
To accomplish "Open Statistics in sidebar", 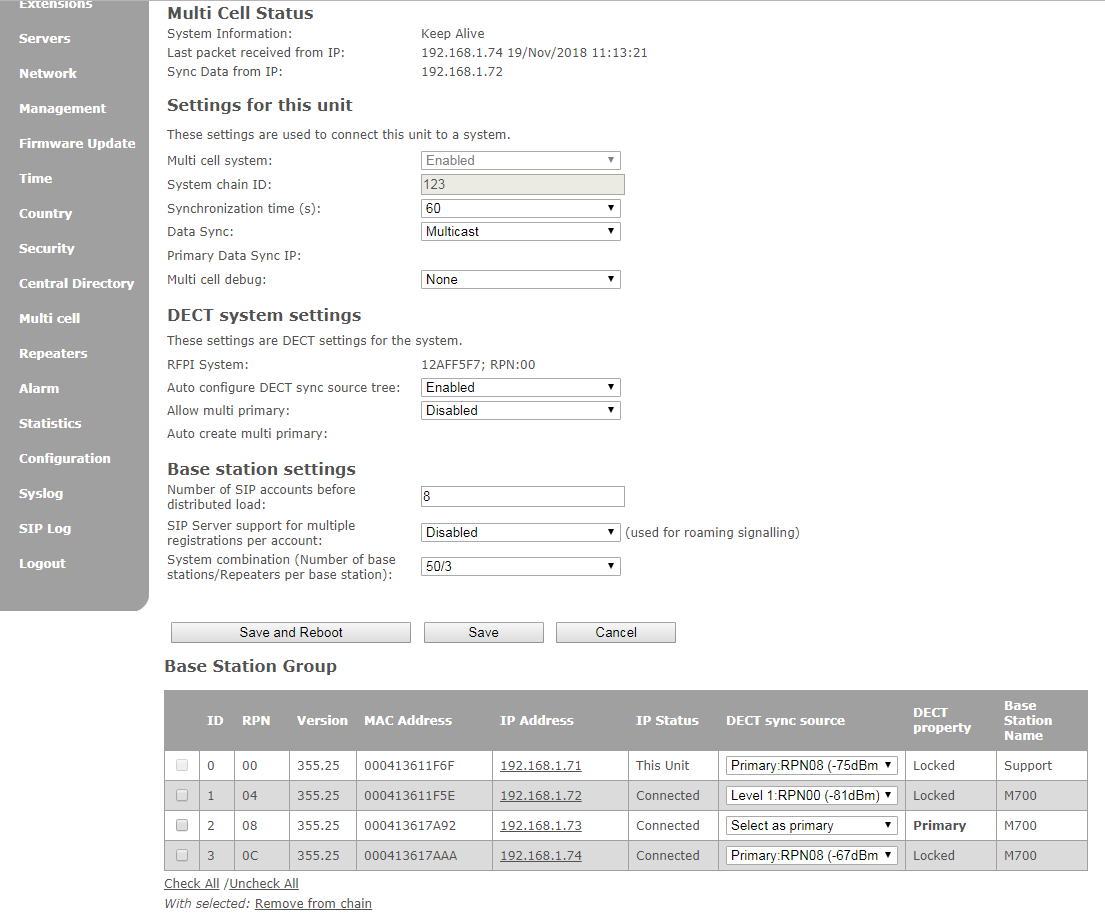I will coord(50,424).
